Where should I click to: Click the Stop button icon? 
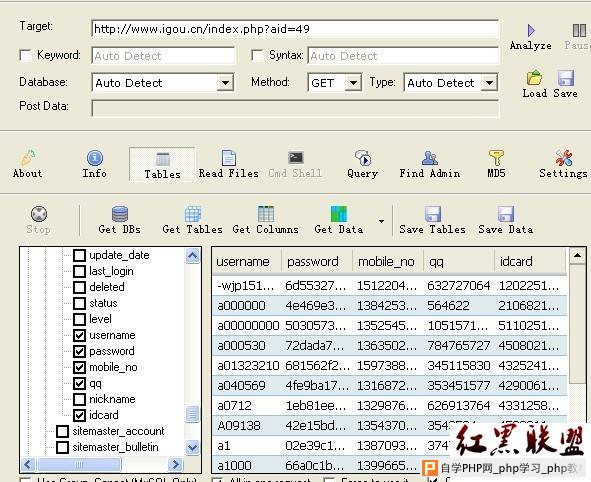pos(39,214)
